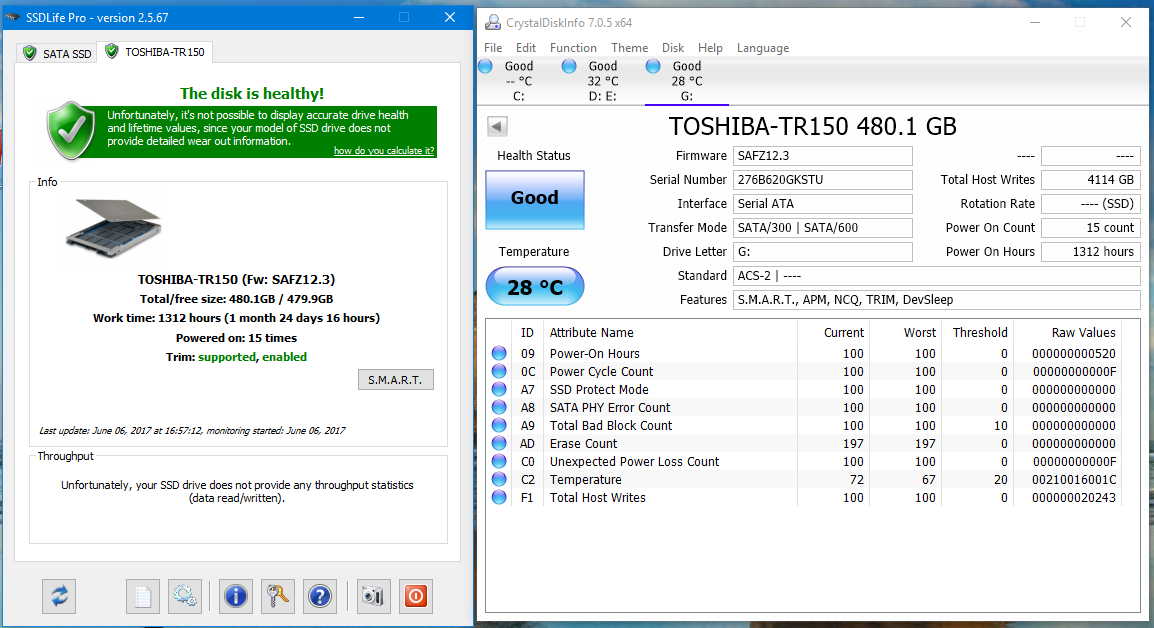The image size is (1154, 628).
Task: Take a screenshot with the camera icon
Action: [x=373, y=596]
